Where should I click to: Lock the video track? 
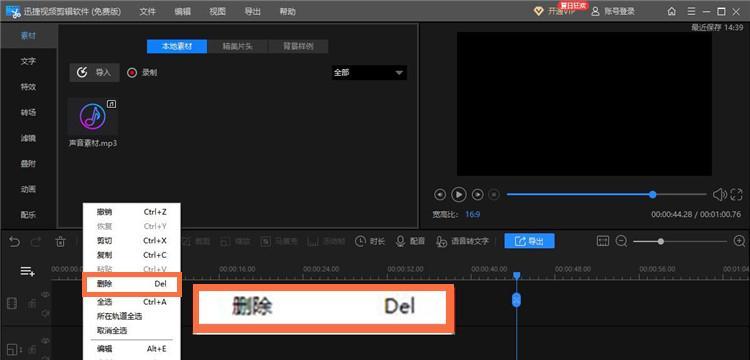[32, 304]
